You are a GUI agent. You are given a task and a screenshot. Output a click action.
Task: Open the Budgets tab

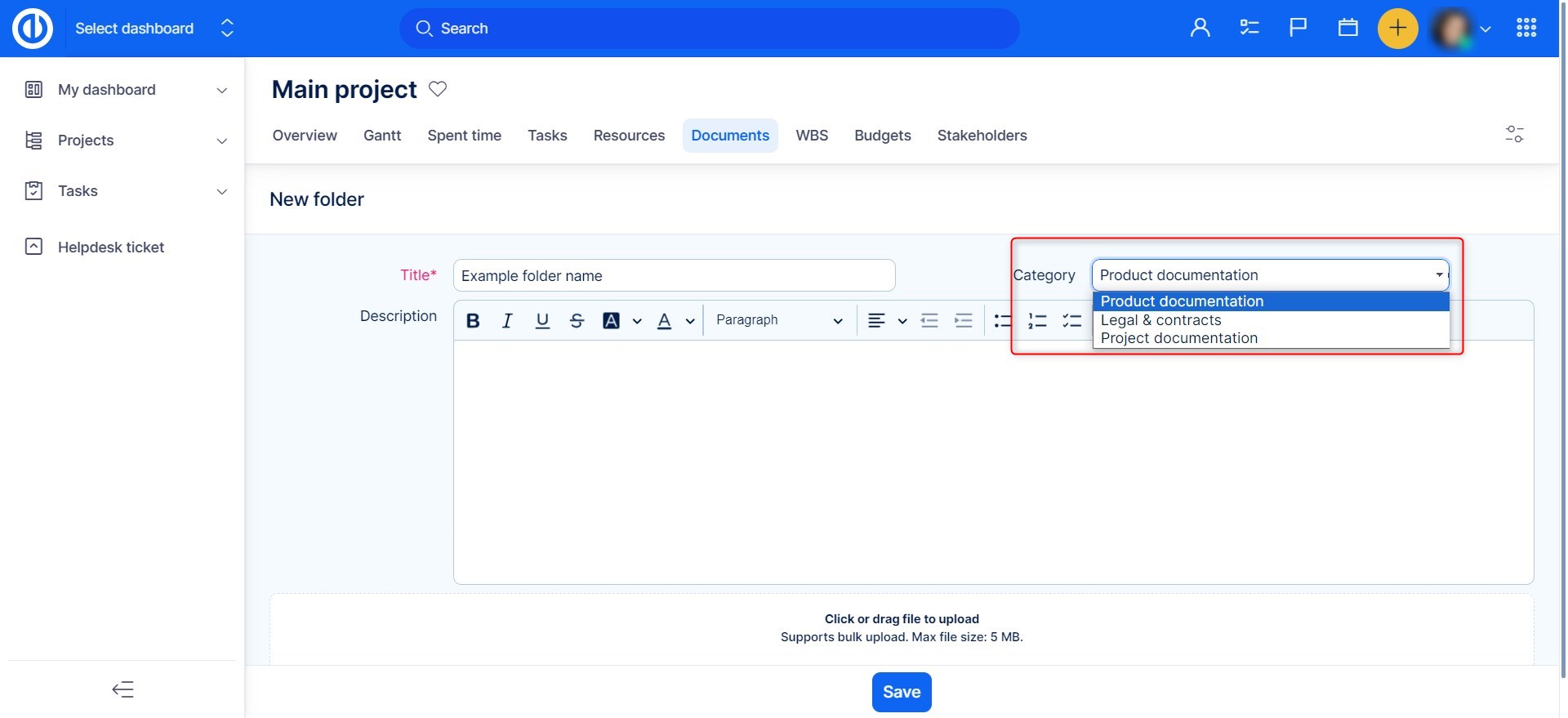(882, 136)
